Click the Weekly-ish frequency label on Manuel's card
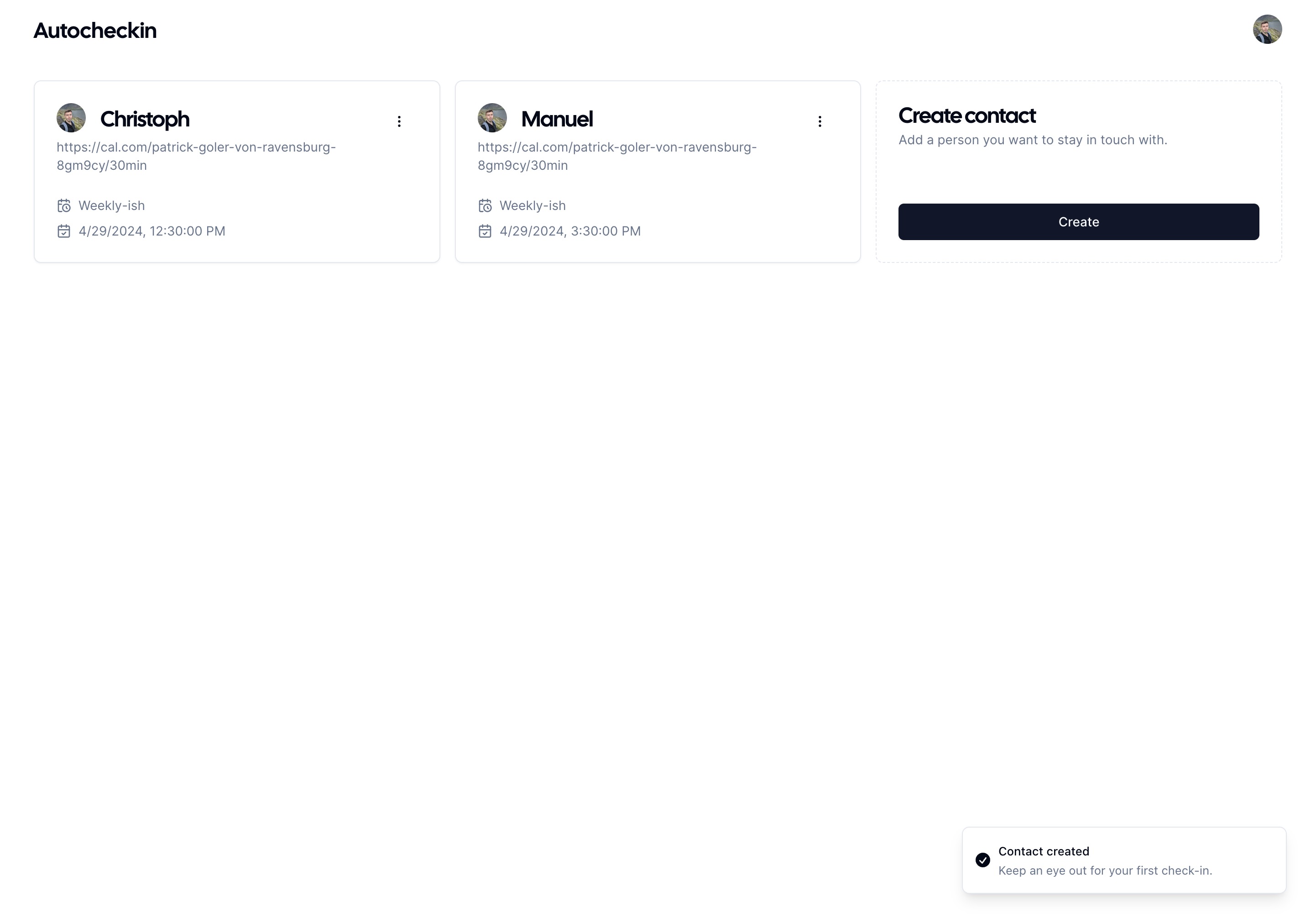The width and height of the screenshot is (1316, 923). pos(533,205)
